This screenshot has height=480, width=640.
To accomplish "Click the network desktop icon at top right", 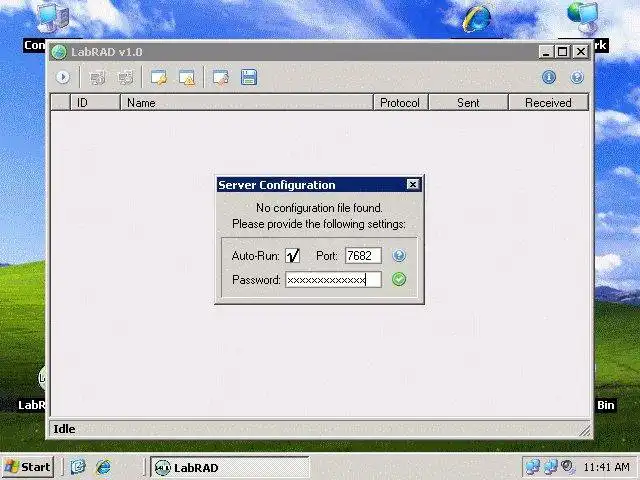I will tap(583, 17).
